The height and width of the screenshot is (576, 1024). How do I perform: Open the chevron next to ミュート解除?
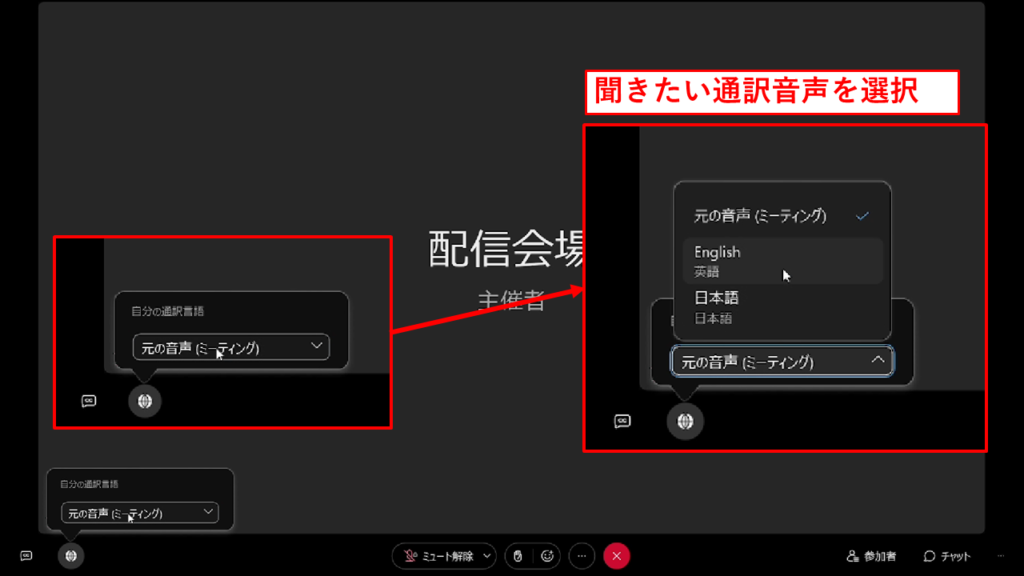click(487, 556)
